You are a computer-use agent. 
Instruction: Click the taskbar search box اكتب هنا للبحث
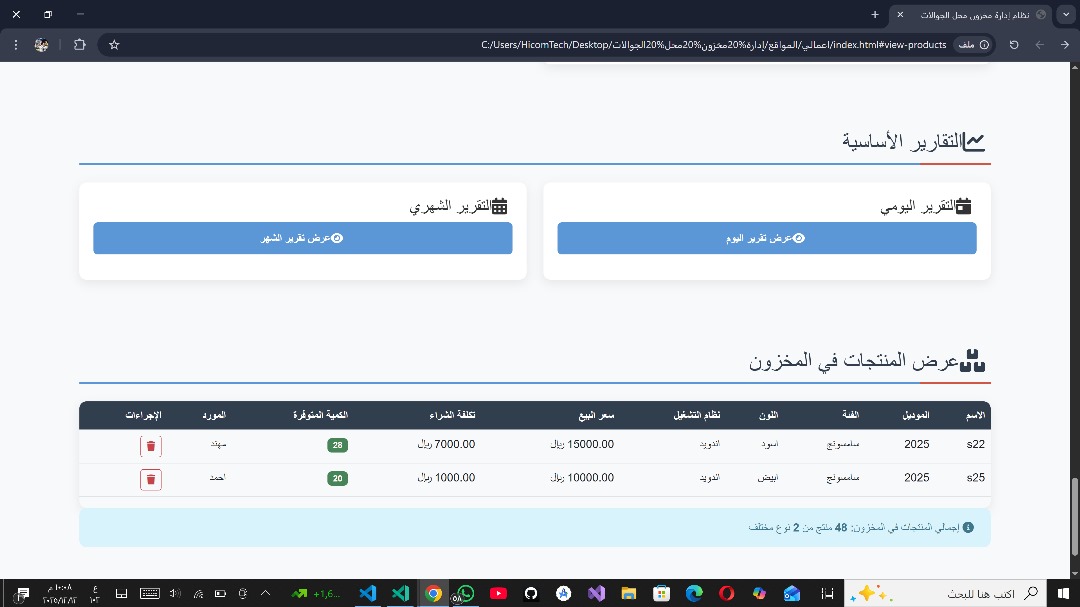click(947, 593)
